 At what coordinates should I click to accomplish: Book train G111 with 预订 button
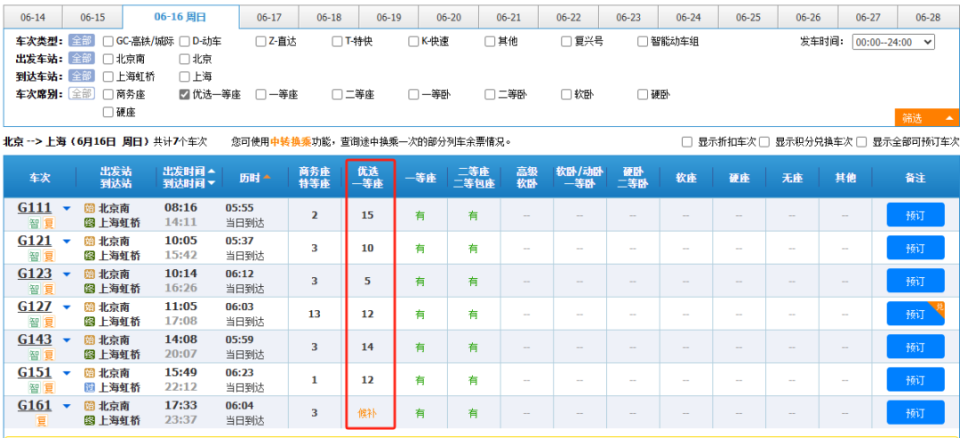click(915, 215)
